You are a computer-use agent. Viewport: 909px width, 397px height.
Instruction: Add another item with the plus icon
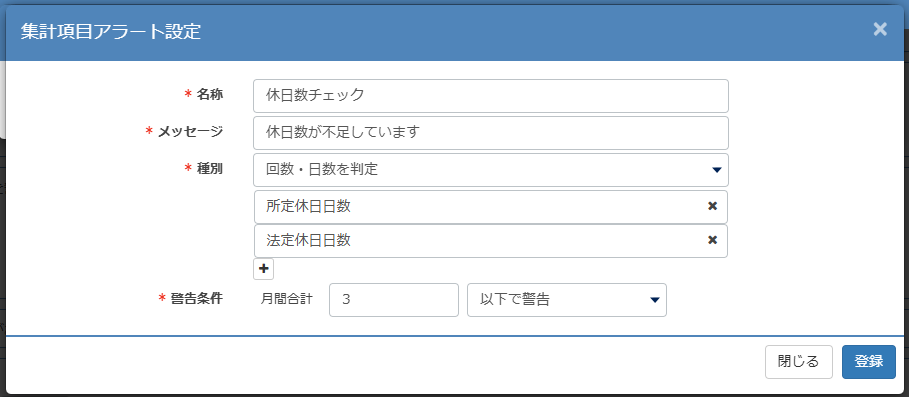[x=264, y=269]
